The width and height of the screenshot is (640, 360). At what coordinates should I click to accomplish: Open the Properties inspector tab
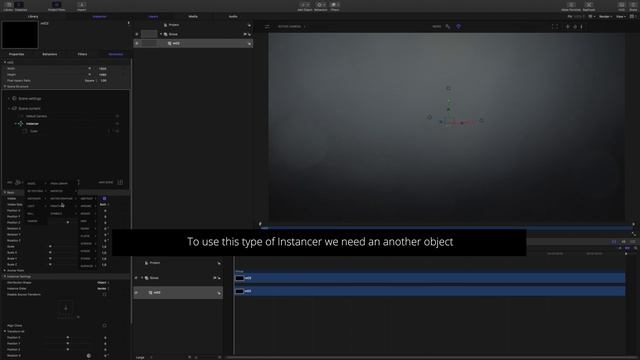[x=16, y=54]
